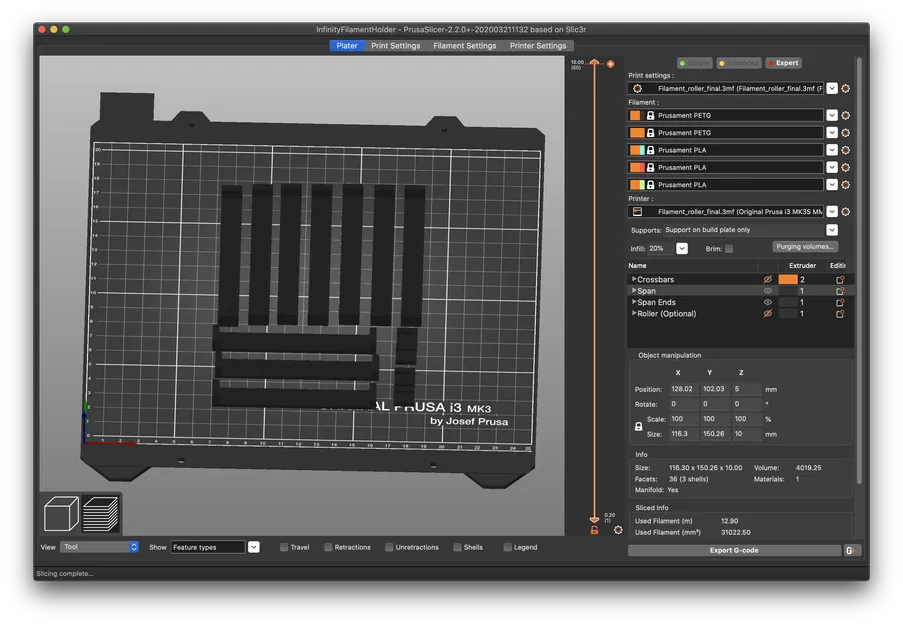The width and height of the screenshot is (903, 625).
Task: Click the add color change plus icon
Action: (610, 63)
